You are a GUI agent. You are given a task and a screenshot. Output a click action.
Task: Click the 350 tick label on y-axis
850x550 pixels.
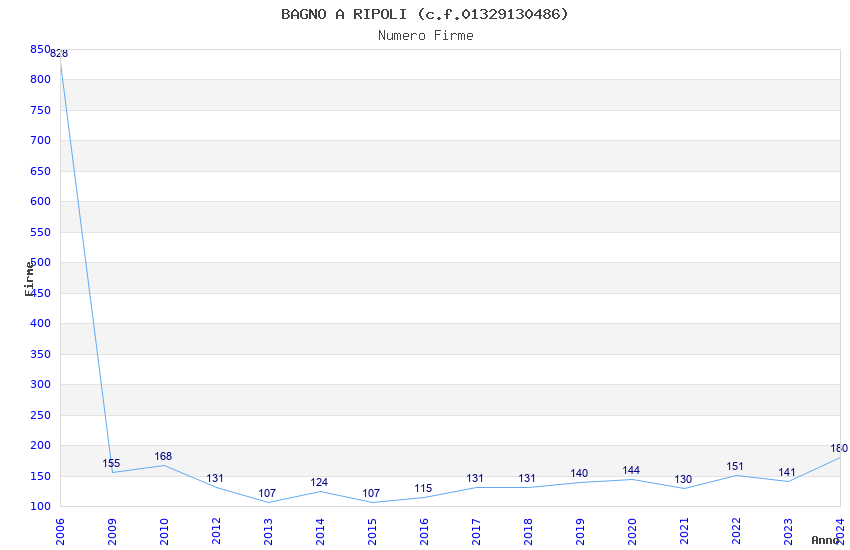40,354
